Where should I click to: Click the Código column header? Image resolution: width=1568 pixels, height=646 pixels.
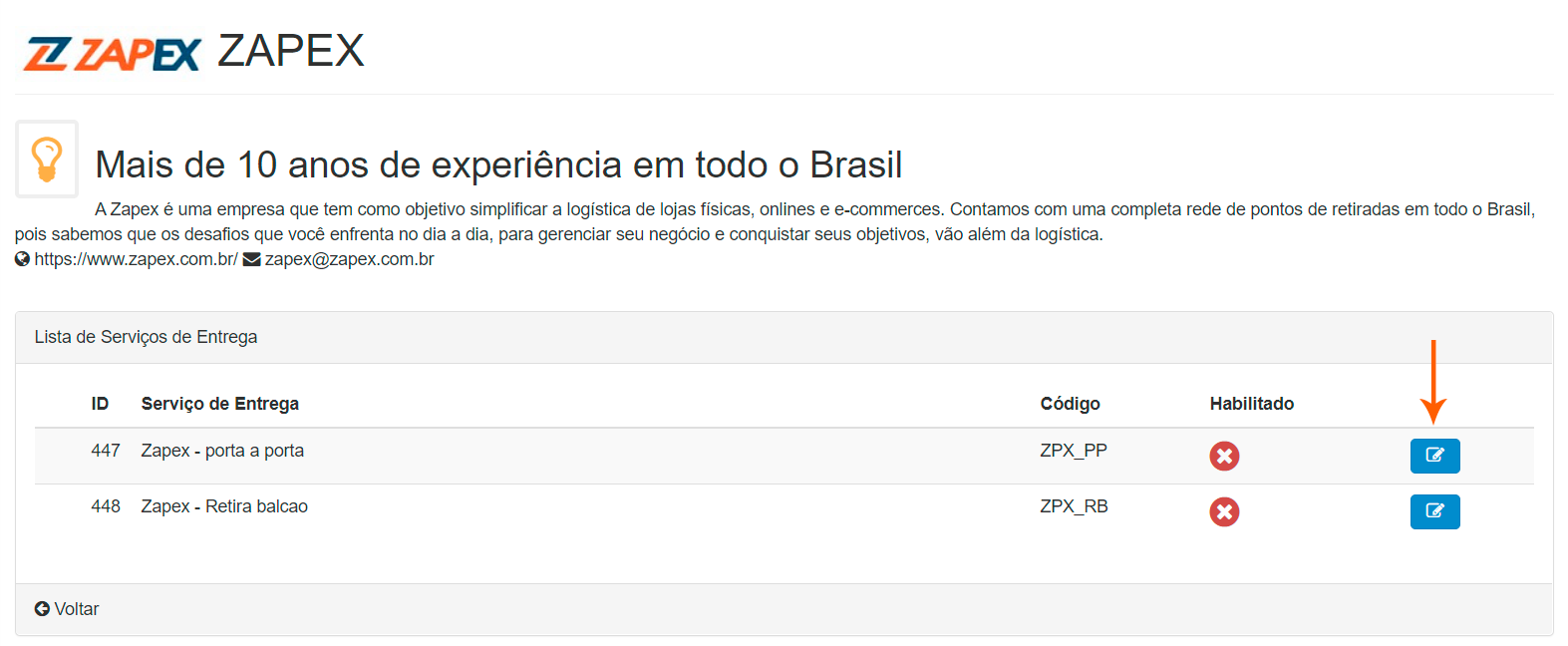pyautogui.click(x=1070, y=404)
